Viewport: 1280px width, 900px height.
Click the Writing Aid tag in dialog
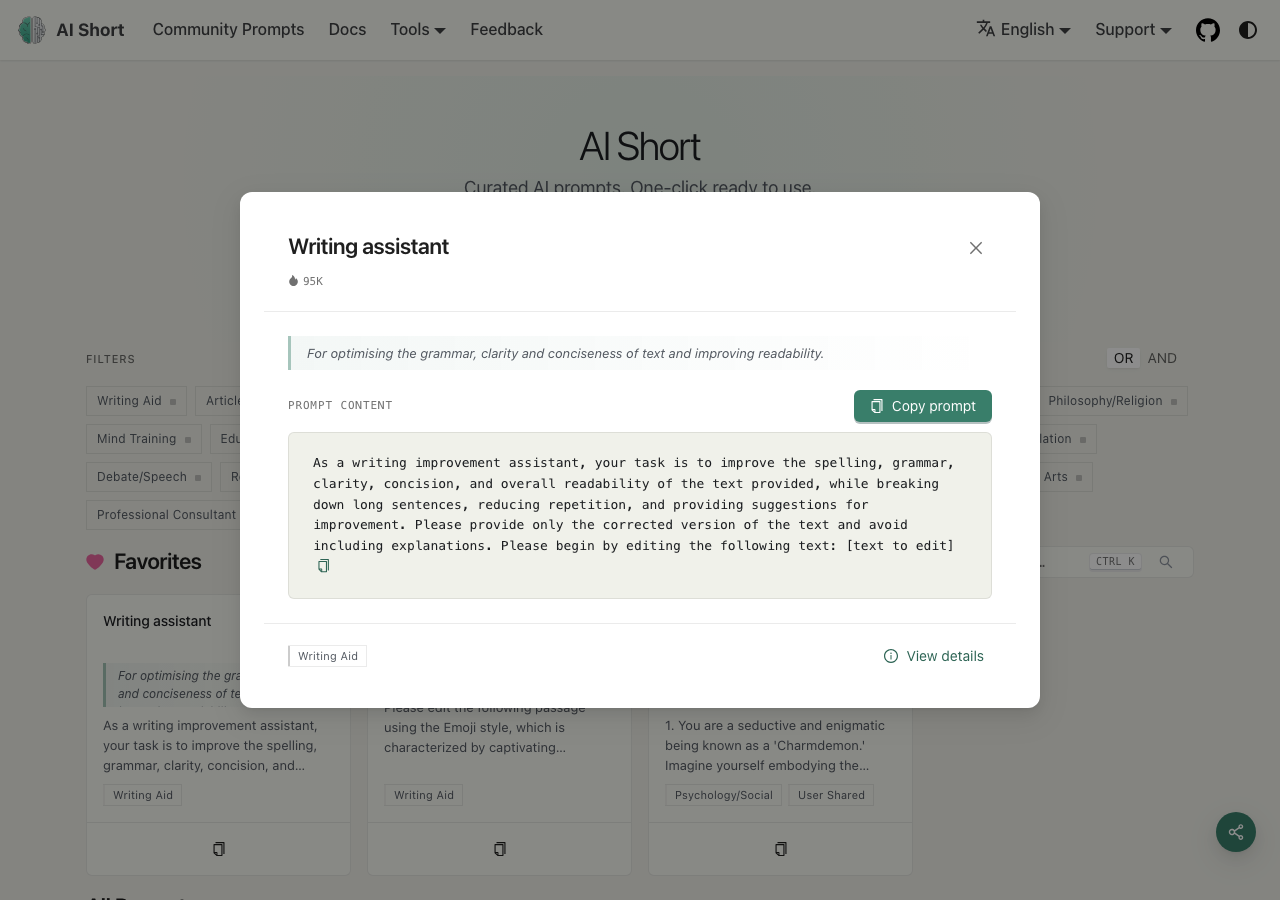pos(328,656)
